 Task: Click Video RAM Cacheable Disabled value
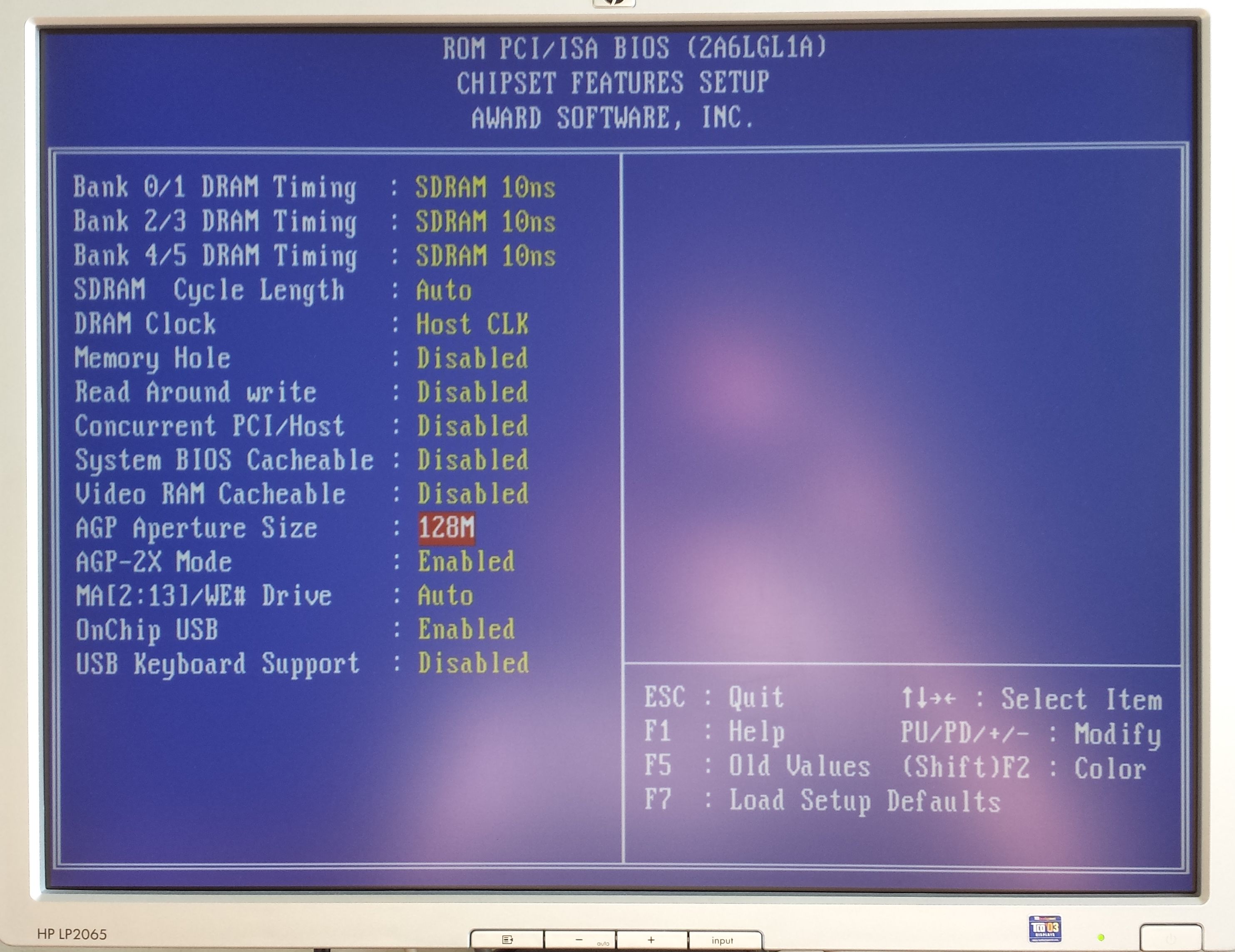pos(473,494)
